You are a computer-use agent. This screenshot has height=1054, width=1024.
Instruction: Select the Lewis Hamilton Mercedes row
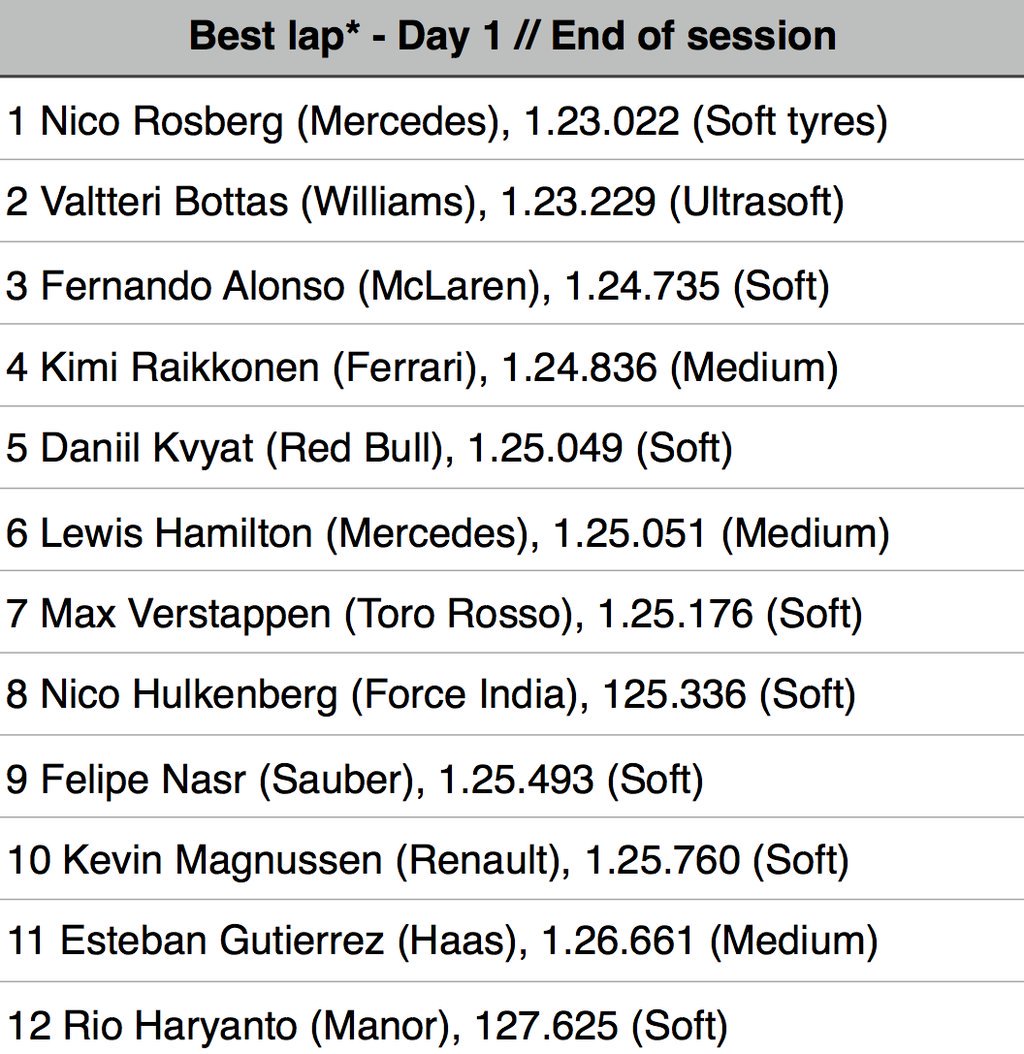tap(512, 530)
